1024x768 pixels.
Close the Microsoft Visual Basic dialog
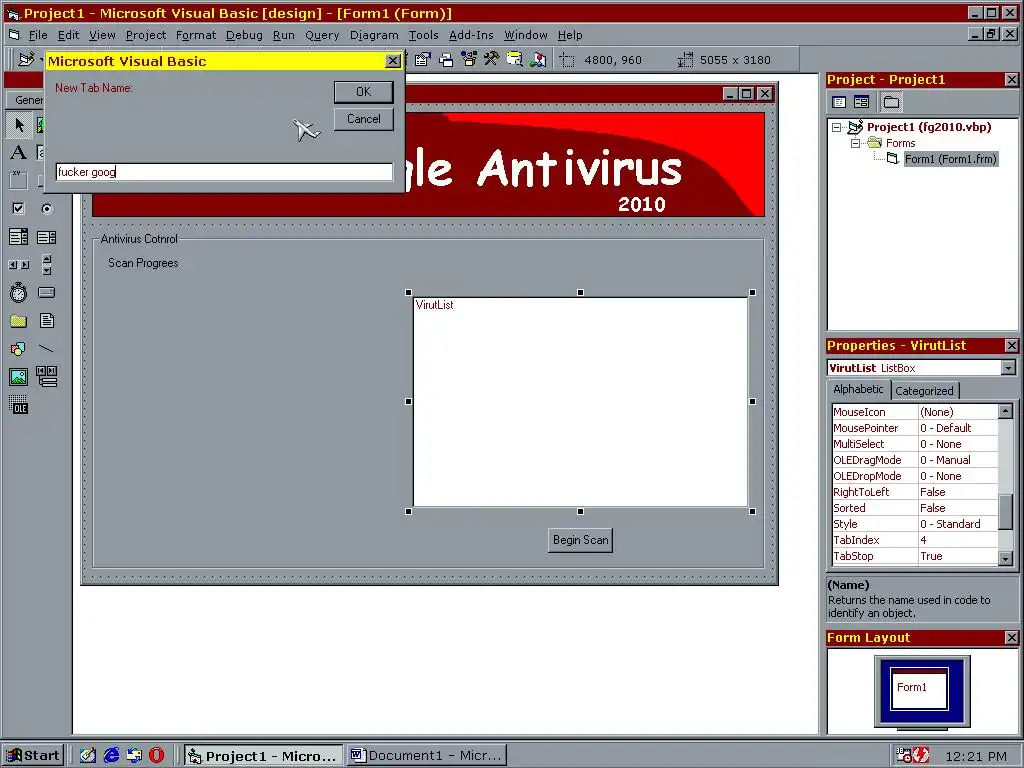(x=392, y=61)
